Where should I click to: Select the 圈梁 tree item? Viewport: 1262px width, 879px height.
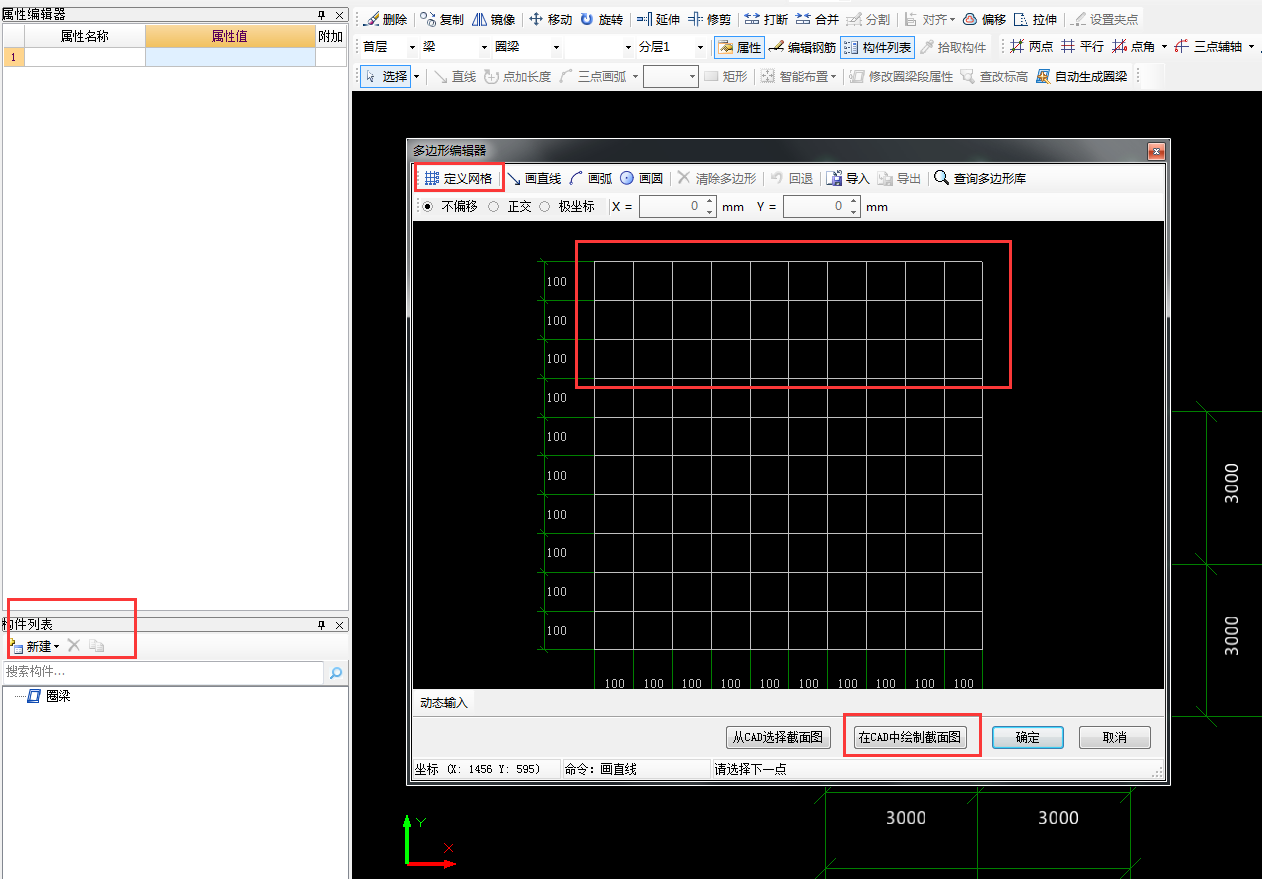click(x=58, y=696)
